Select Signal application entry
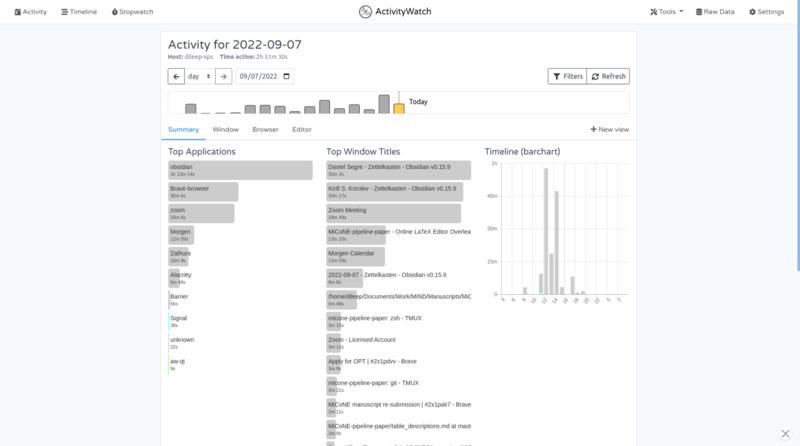 tap(178, 321)
